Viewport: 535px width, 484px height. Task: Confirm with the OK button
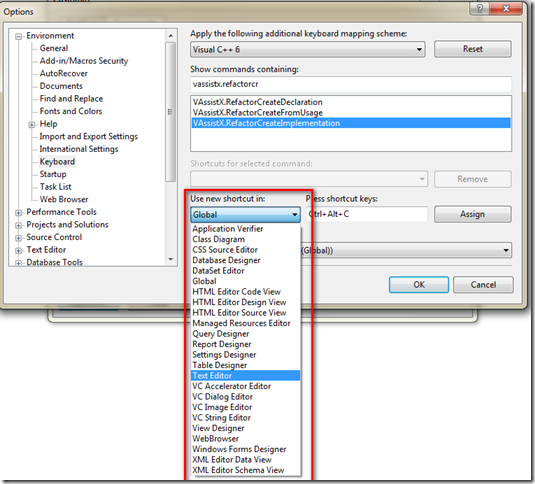click(419, 285)
